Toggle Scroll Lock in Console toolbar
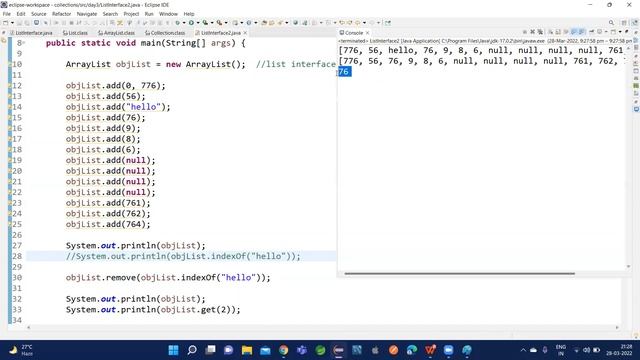 coord(558,32)
